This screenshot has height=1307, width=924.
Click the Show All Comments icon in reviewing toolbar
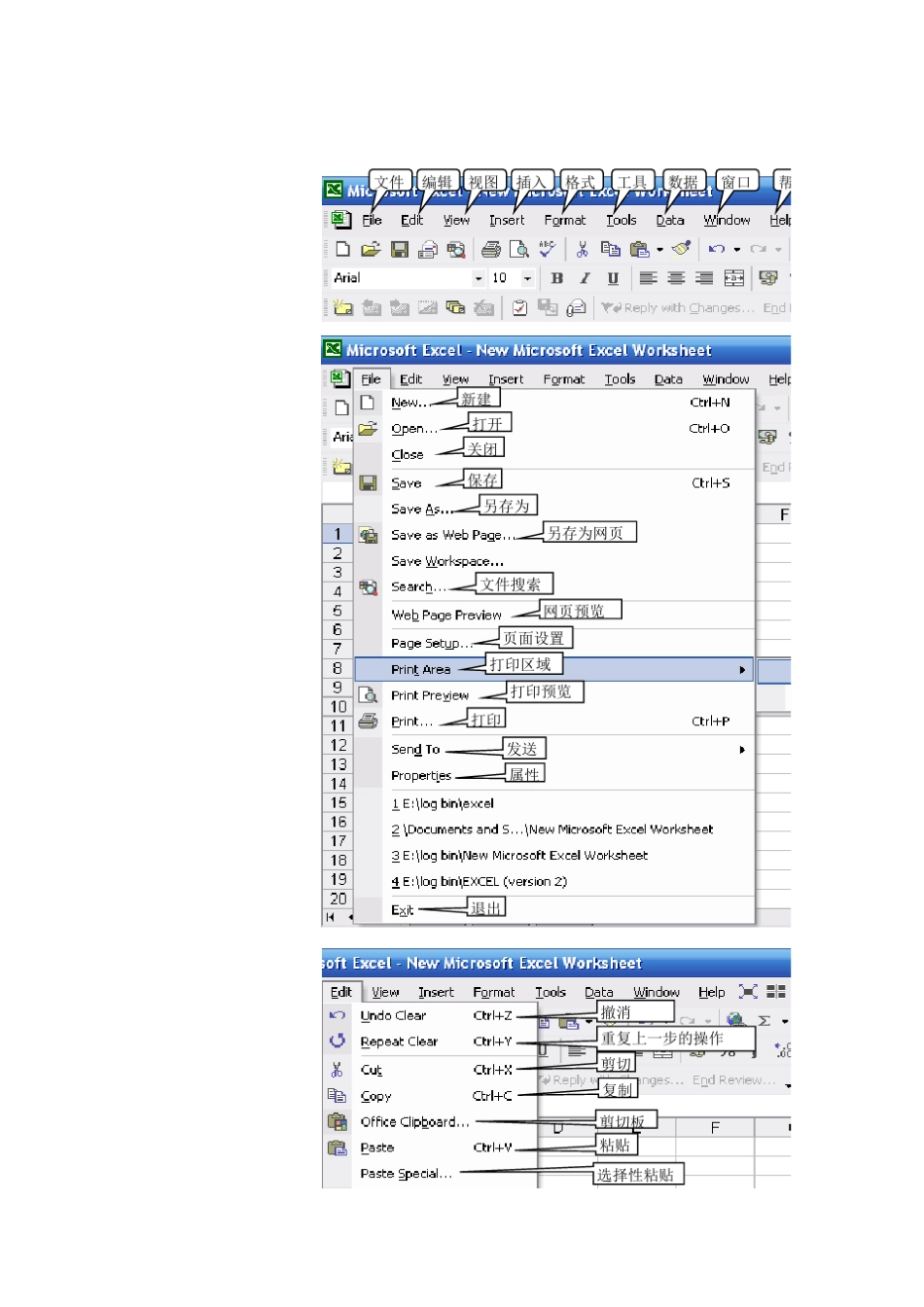point(455,307)
